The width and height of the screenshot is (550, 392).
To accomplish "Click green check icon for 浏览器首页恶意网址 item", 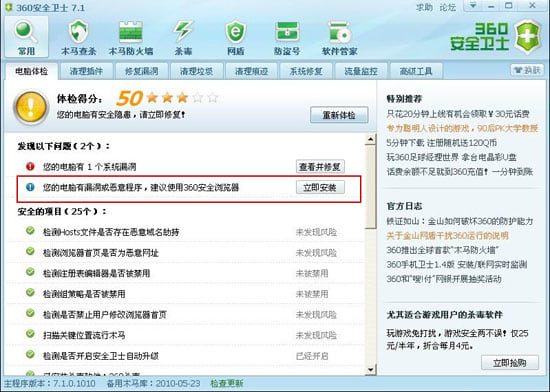I will 30,251.
